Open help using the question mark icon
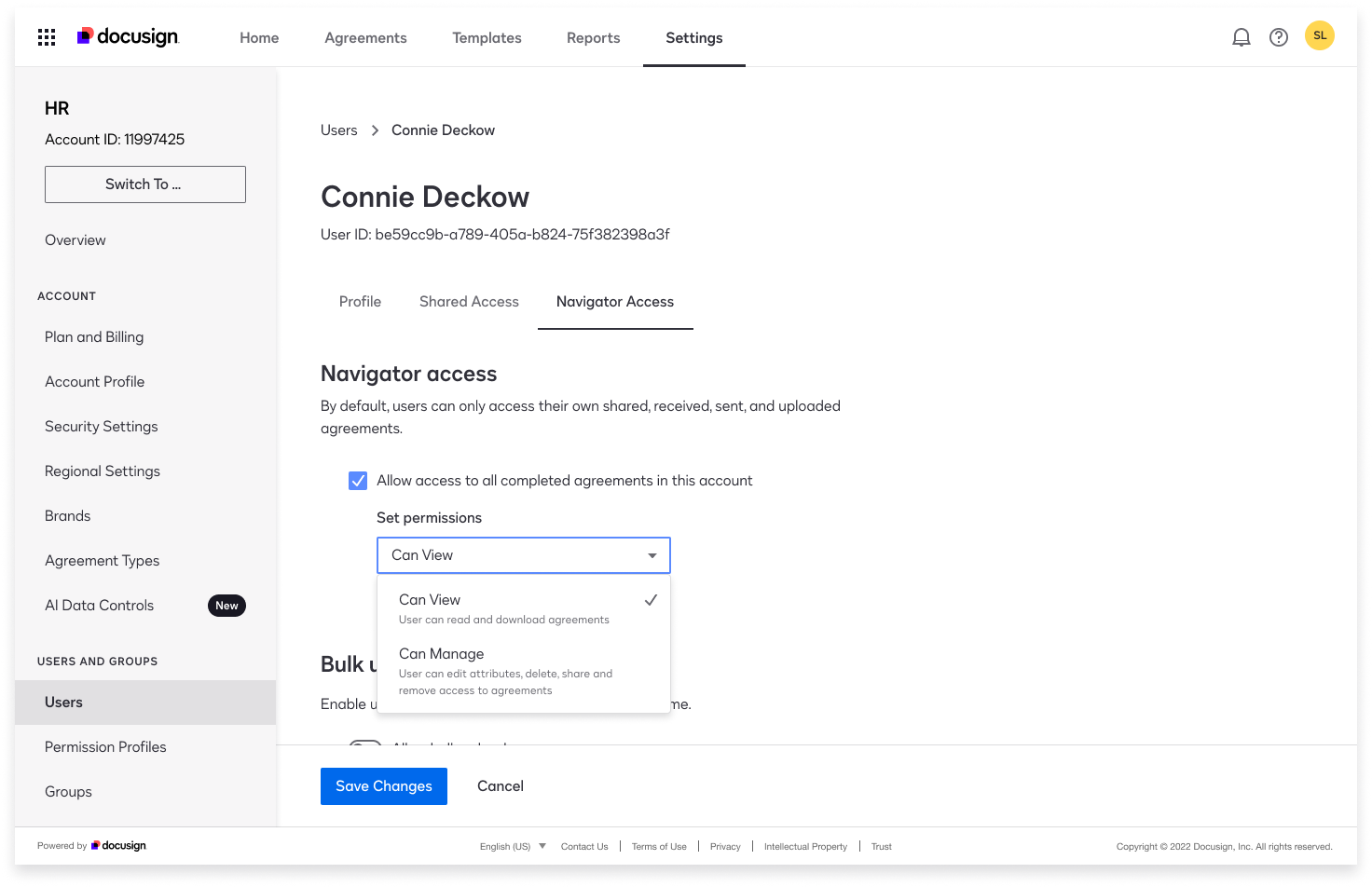The image size is (1372, 887). [1278, 36]
